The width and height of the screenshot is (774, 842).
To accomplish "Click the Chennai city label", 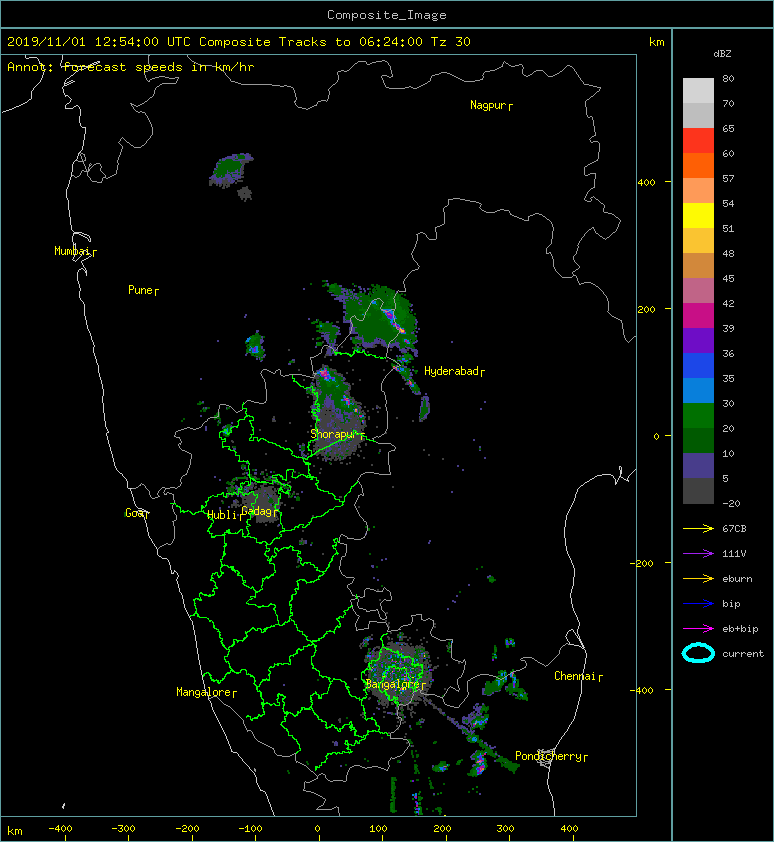I will tap(578, 676).
